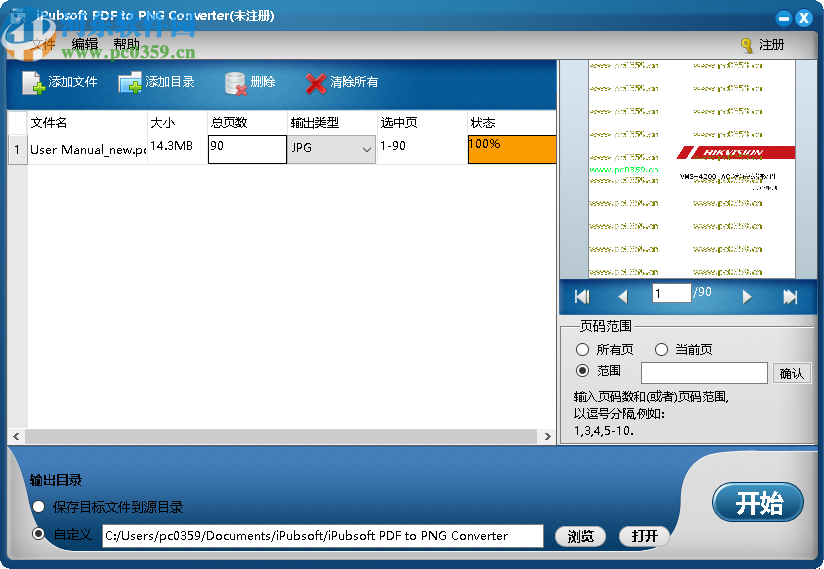The image size is (824, 569).
Task: Open the 文件 menu
Action: point(43,44)
